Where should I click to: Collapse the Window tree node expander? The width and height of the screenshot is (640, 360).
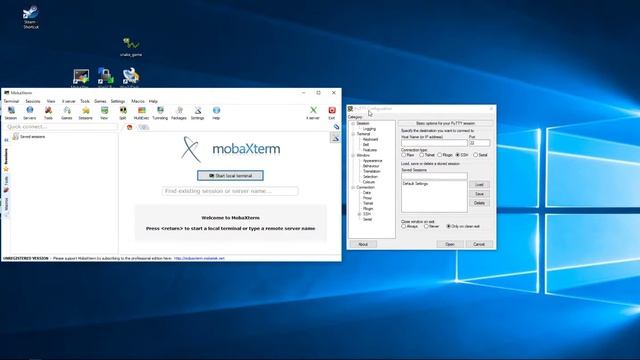(353, 156)
